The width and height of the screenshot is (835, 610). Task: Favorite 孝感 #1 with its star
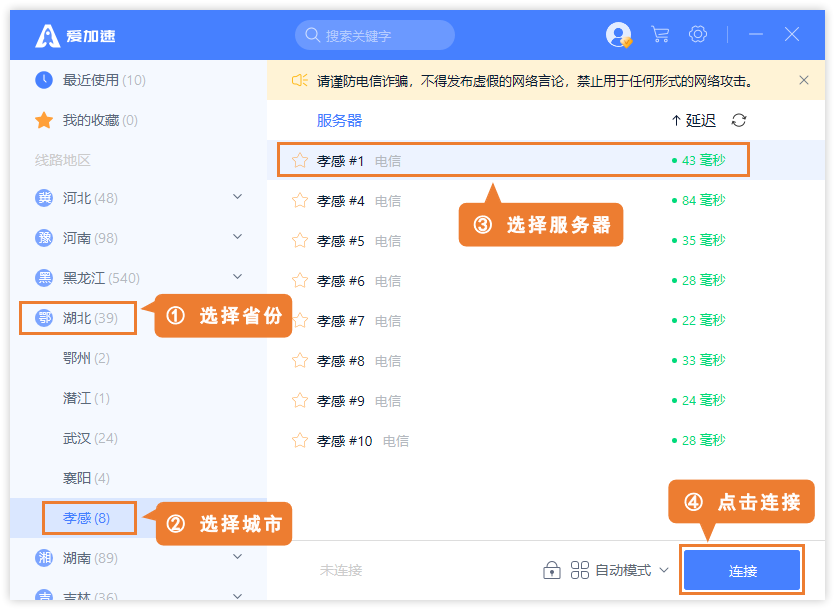tap(300, 160)
